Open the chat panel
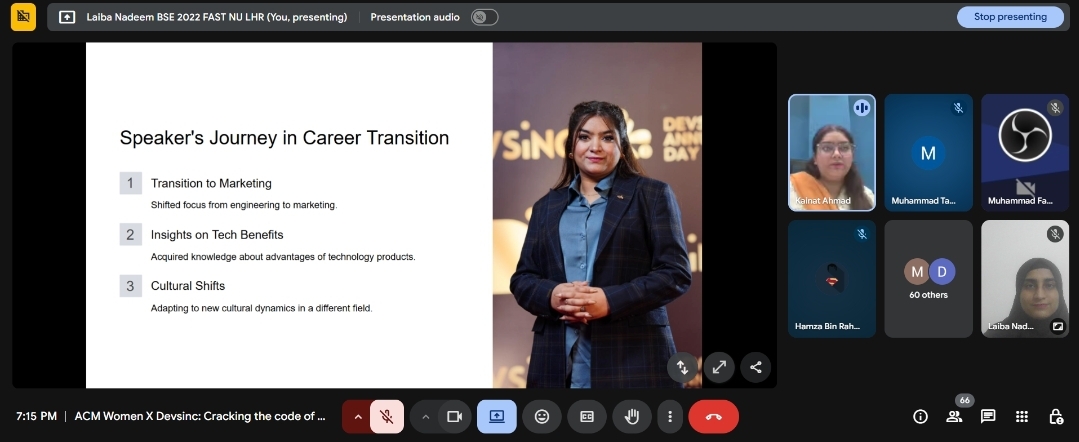The image size is (1079, 442). [x=988, y=416]
